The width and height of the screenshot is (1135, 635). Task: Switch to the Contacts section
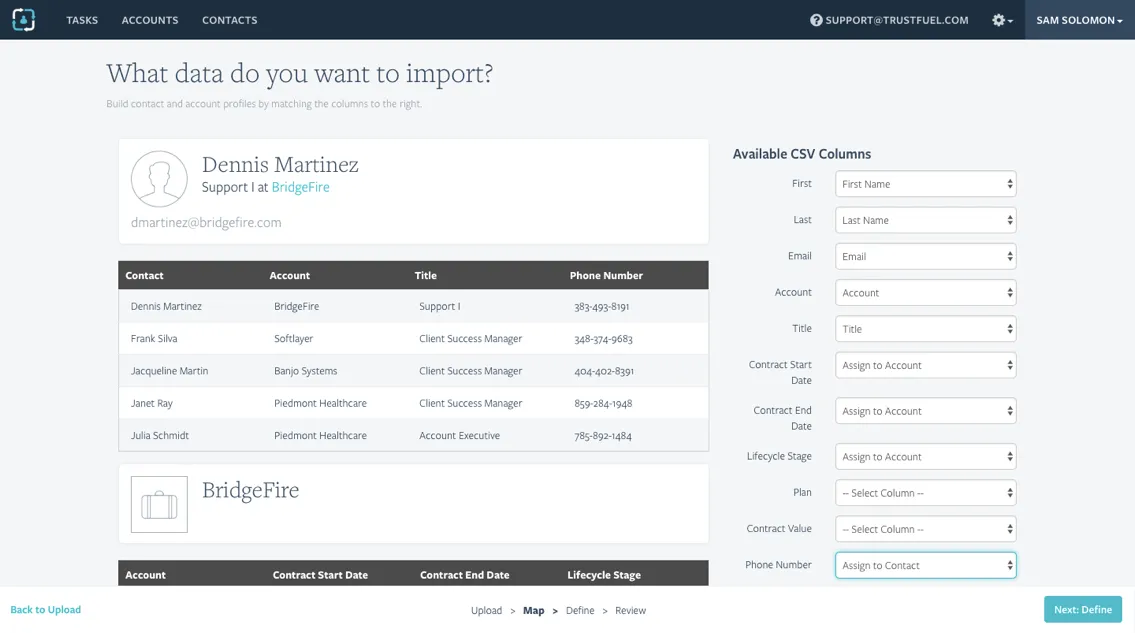(229, 19)
